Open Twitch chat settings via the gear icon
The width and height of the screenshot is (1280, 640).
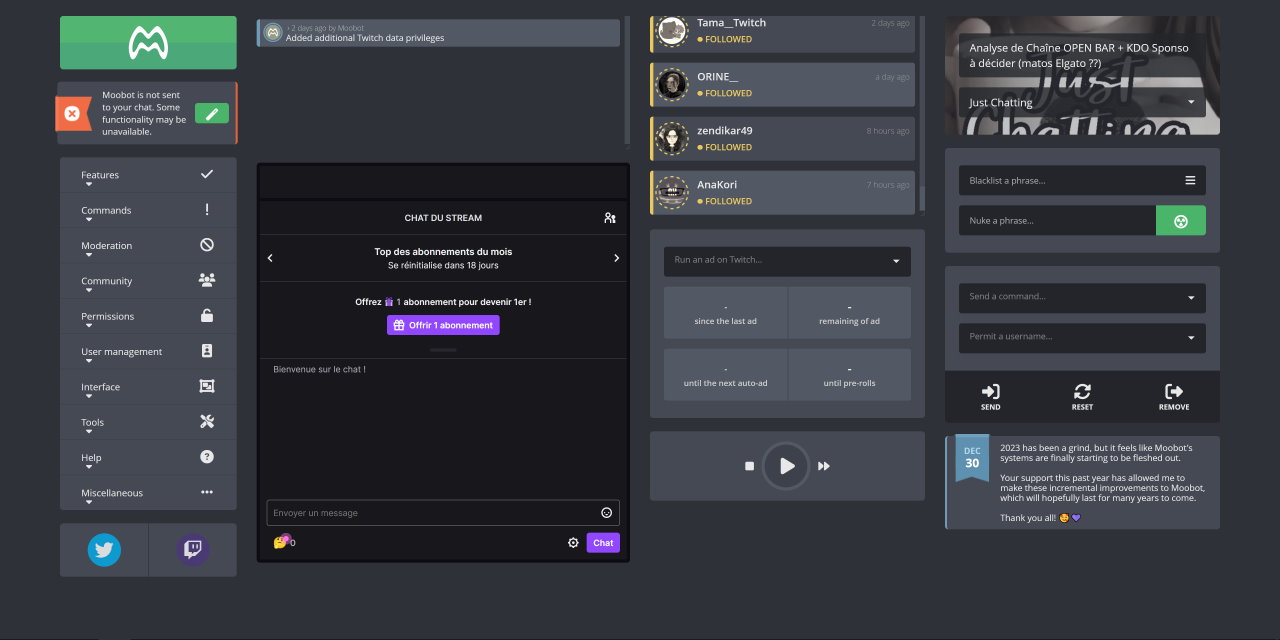(573, 542)
